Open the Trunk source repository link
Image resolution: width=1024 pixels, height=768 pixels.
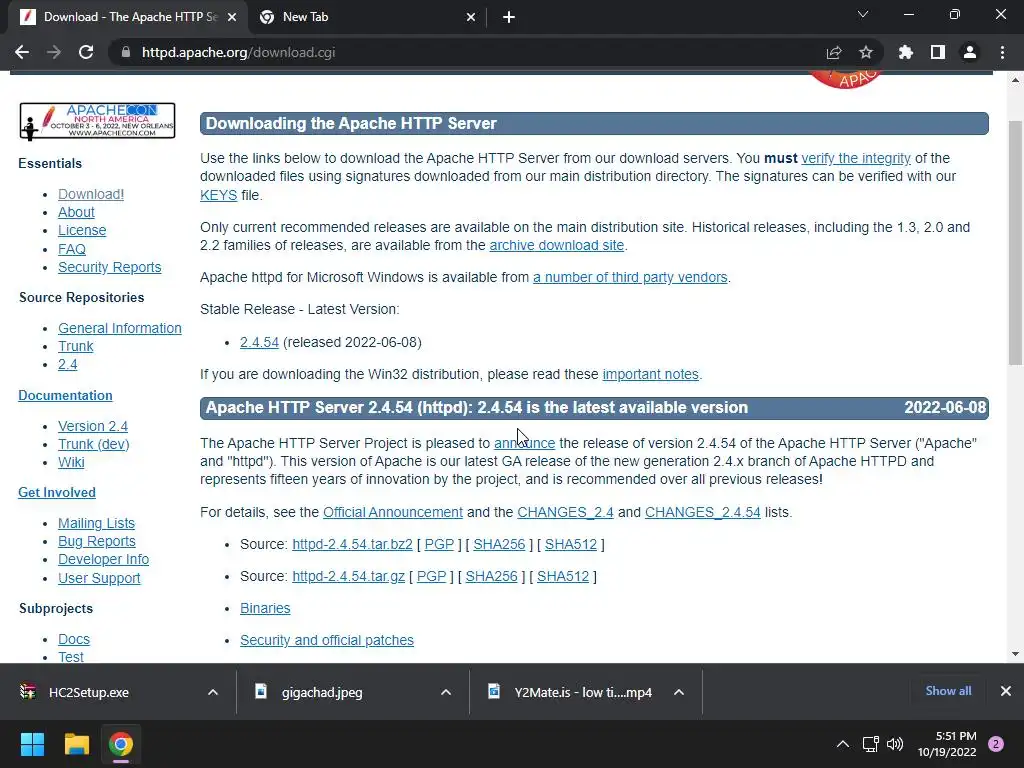(76, 346)
